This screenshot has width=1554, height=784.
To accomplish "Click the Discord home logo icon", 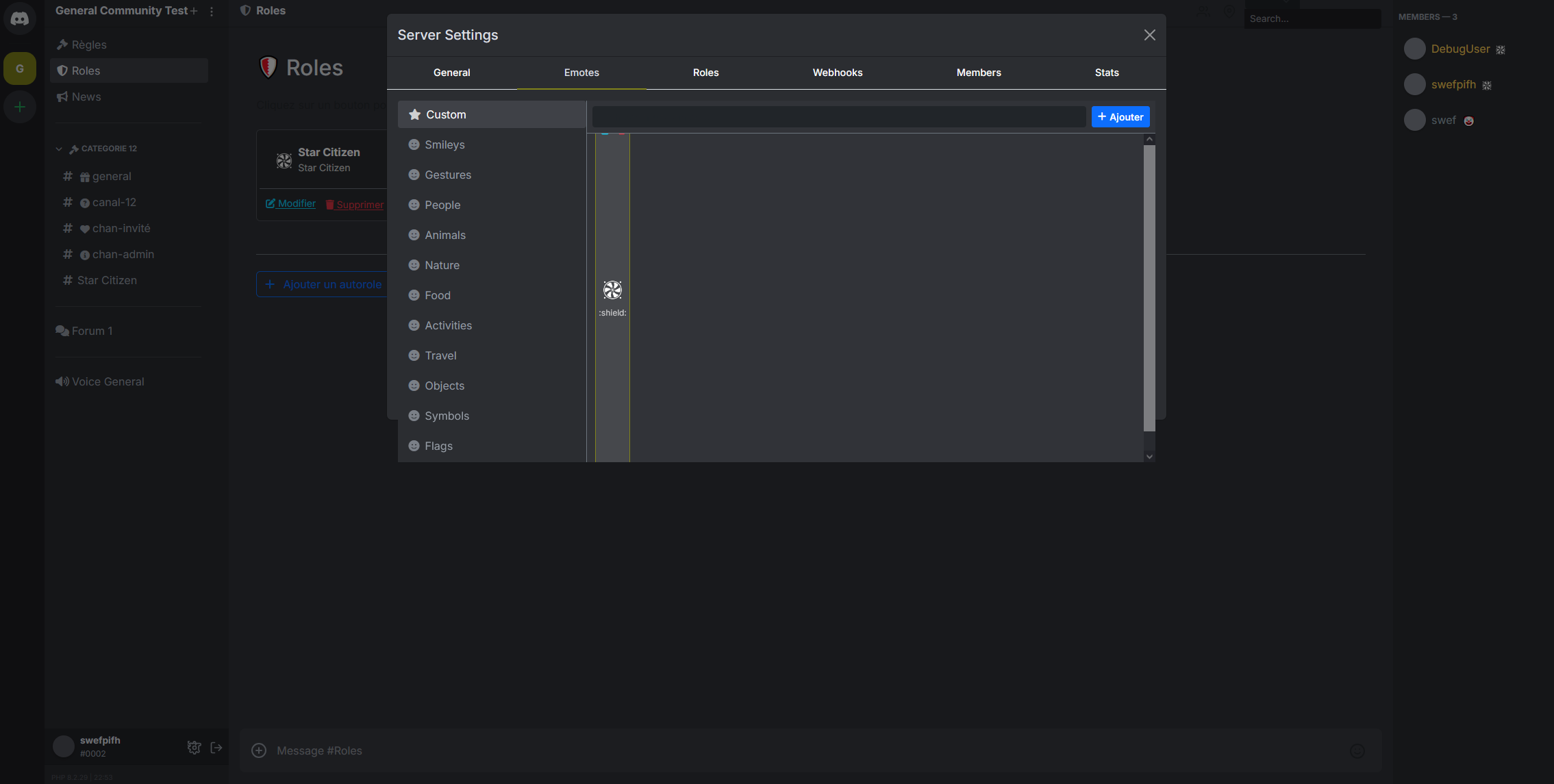I will click(20, 19).
